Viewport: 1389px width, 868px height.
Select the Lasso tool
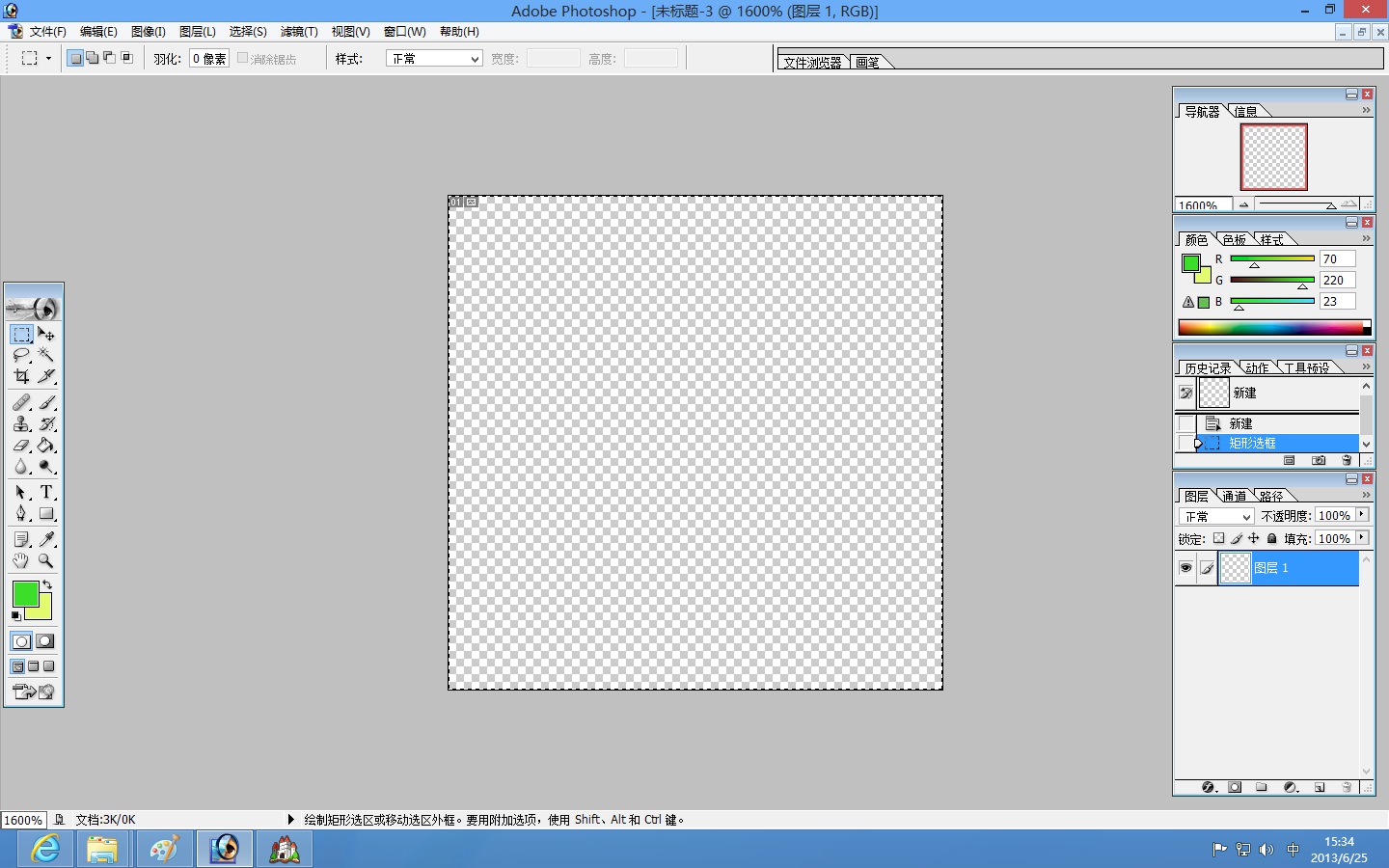coord(21,356)
